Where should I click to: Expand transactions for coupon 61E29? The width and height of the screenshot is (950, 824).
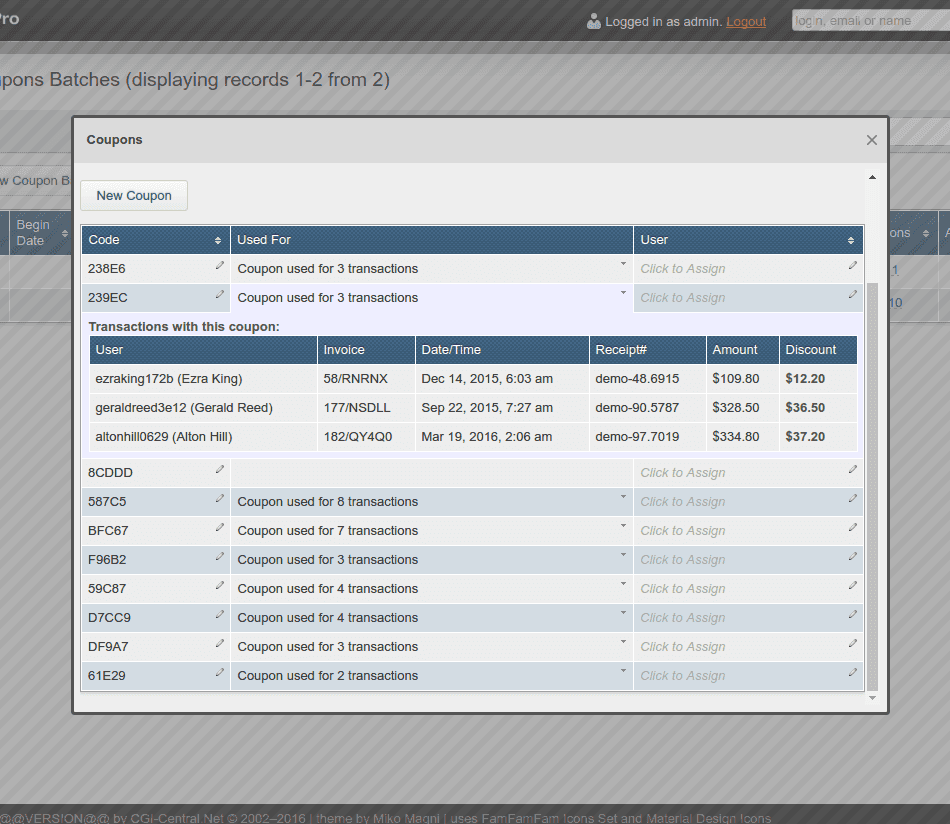pos(623,671)
